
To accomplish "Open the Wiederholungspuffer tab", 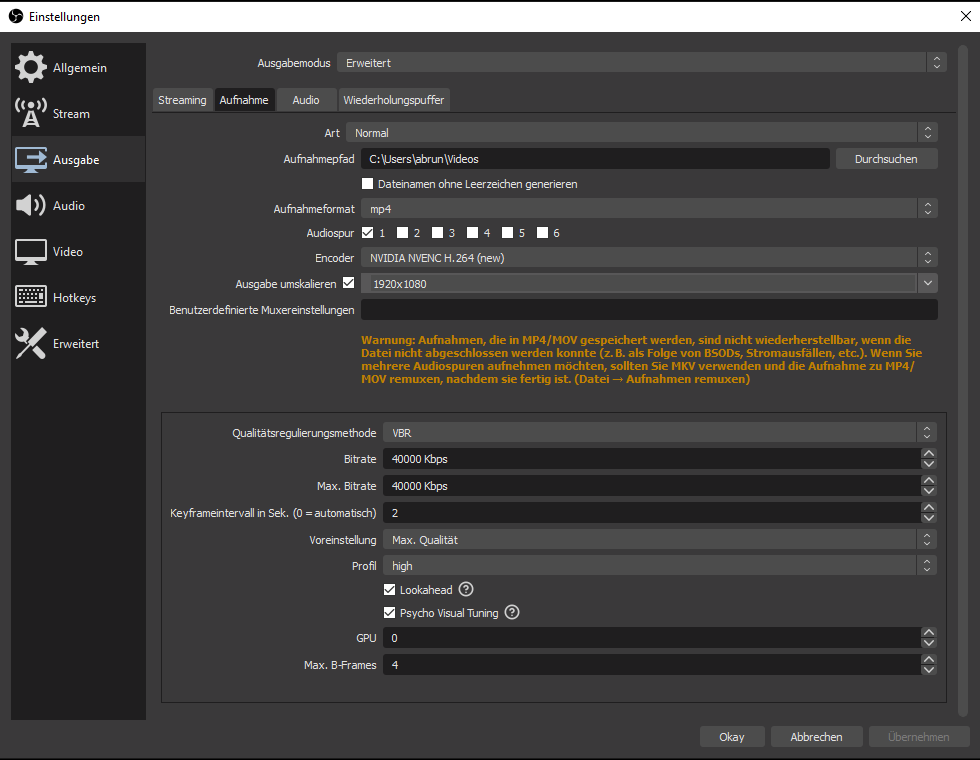I will (x=394, y=100).
